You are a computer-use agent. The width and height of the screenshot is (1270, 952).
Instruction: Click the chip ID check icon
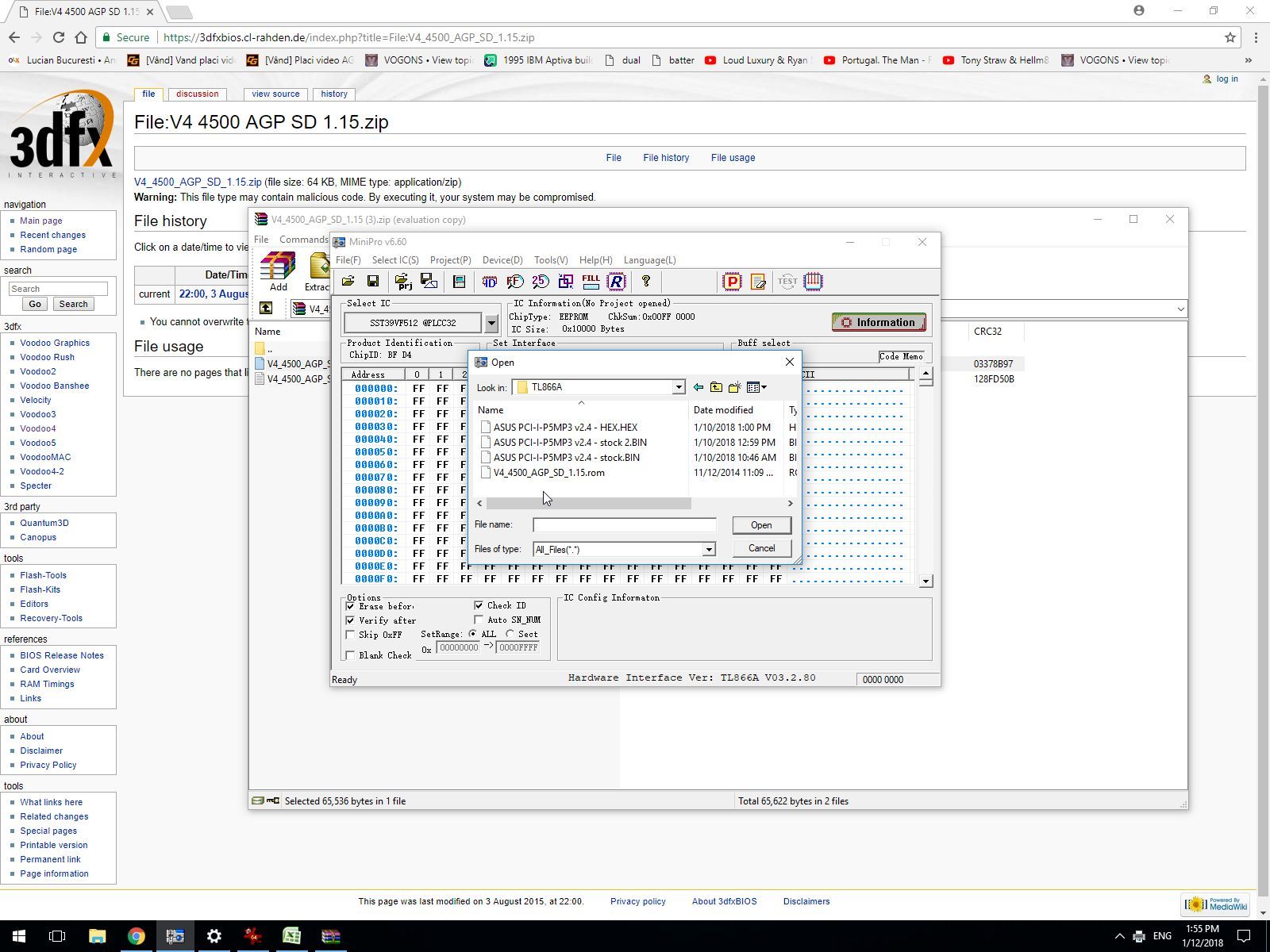pyautogui.click(x=490, y=282)
